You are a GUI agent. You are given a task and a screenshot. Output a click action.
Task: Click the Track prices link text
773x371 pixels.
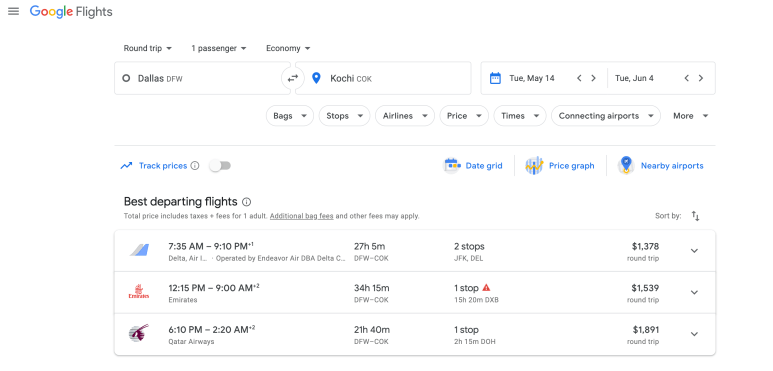coord(163,166)
